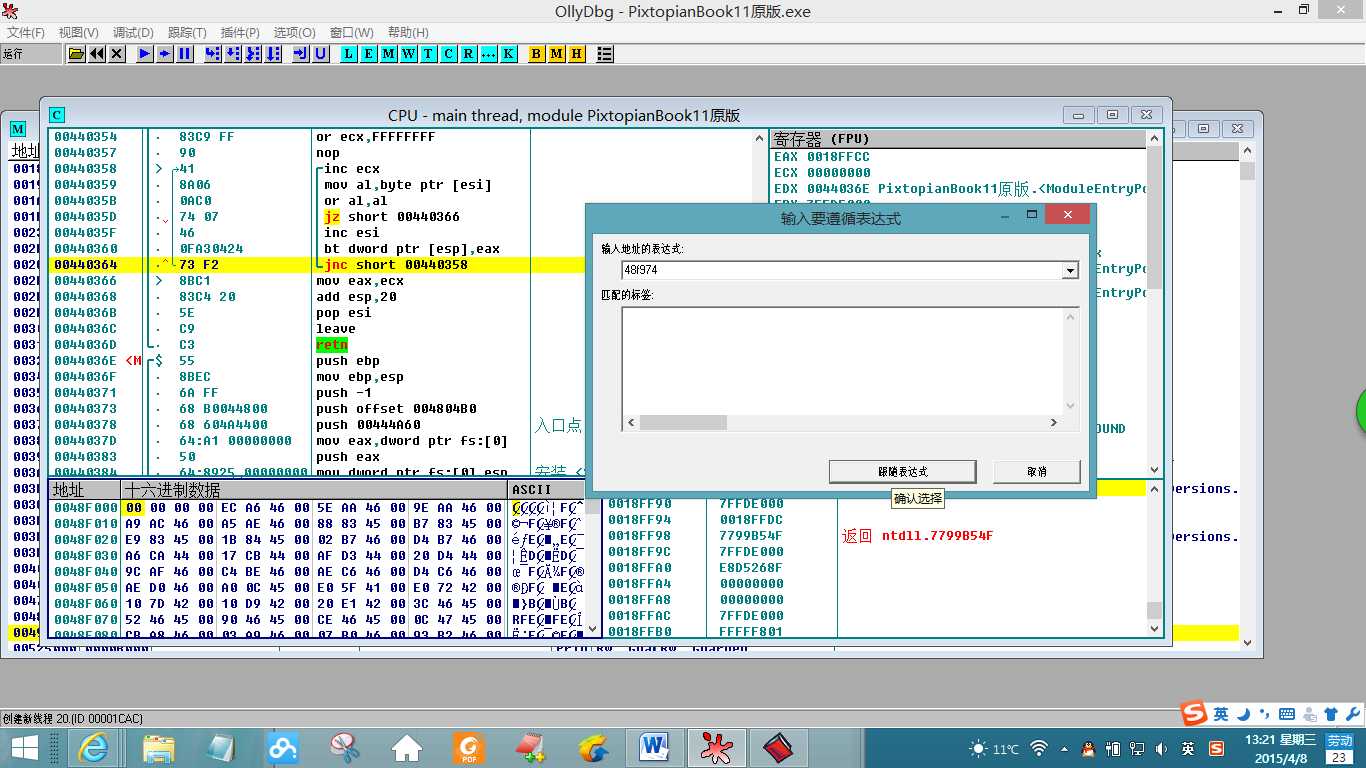Click the 'C' icon in the CPU window title bar
The image size is (1366, 768).
click(x=57, y=115)
